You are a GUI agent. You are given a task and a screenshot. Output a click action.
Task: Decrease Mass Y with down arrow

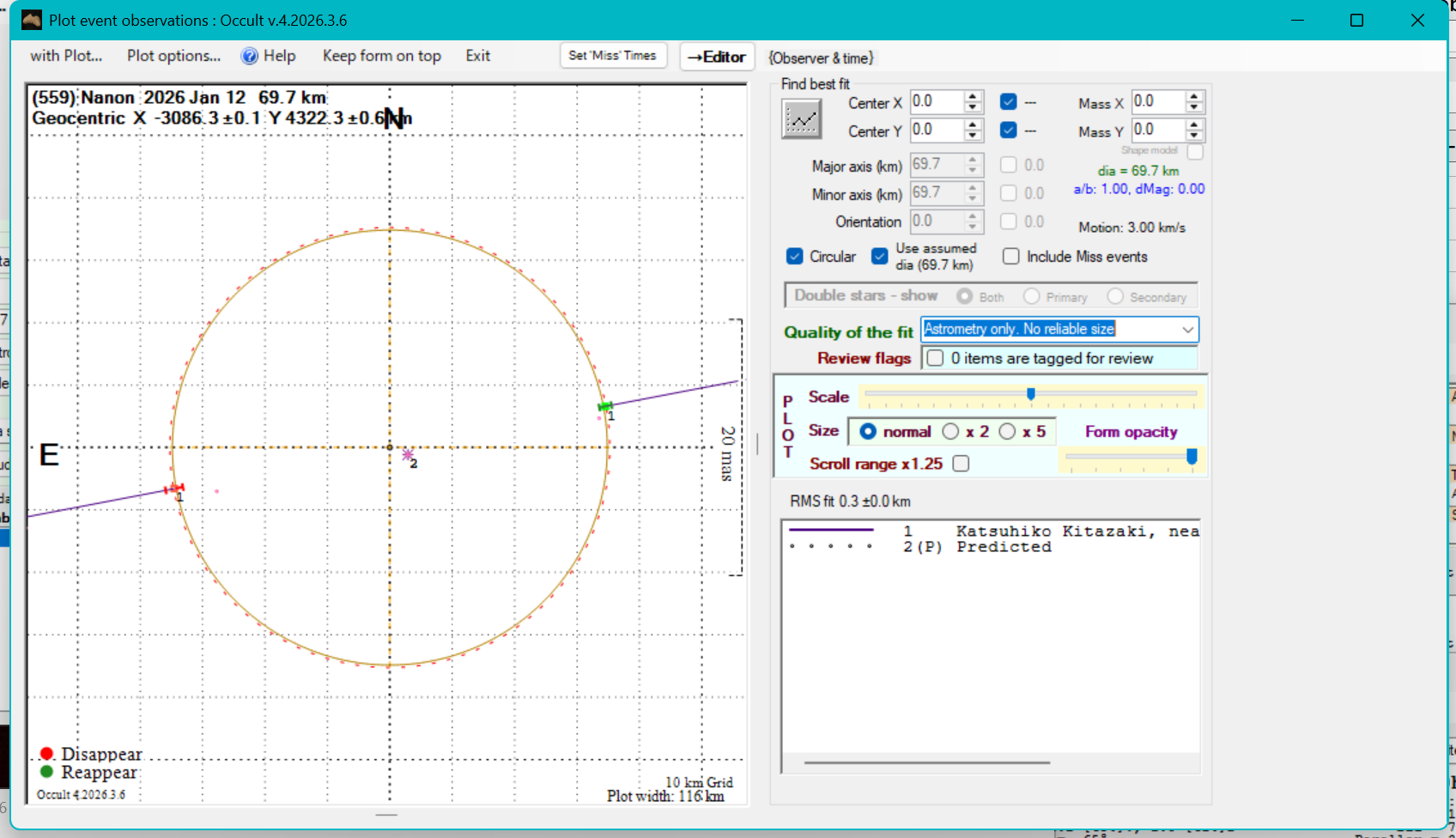coord(1194,136)
